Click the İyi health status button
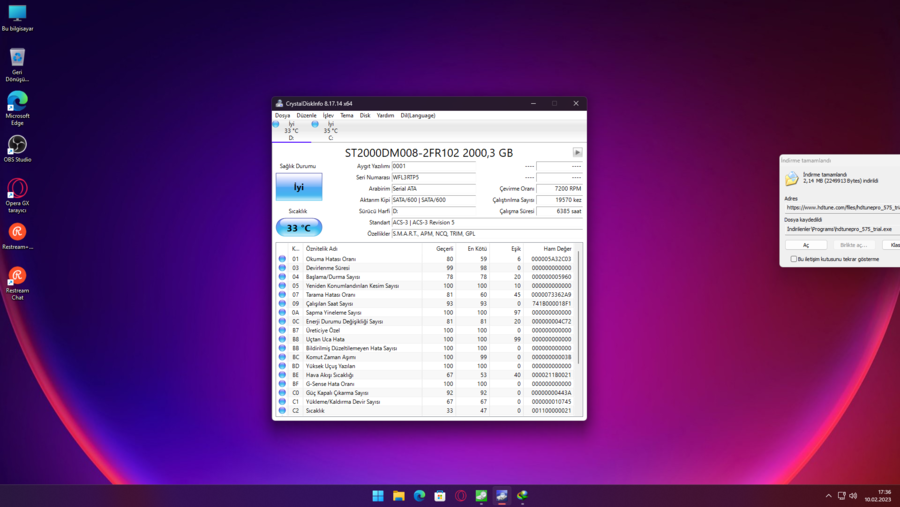The height and width of the screenshot is (507, 900). [298, 187]
